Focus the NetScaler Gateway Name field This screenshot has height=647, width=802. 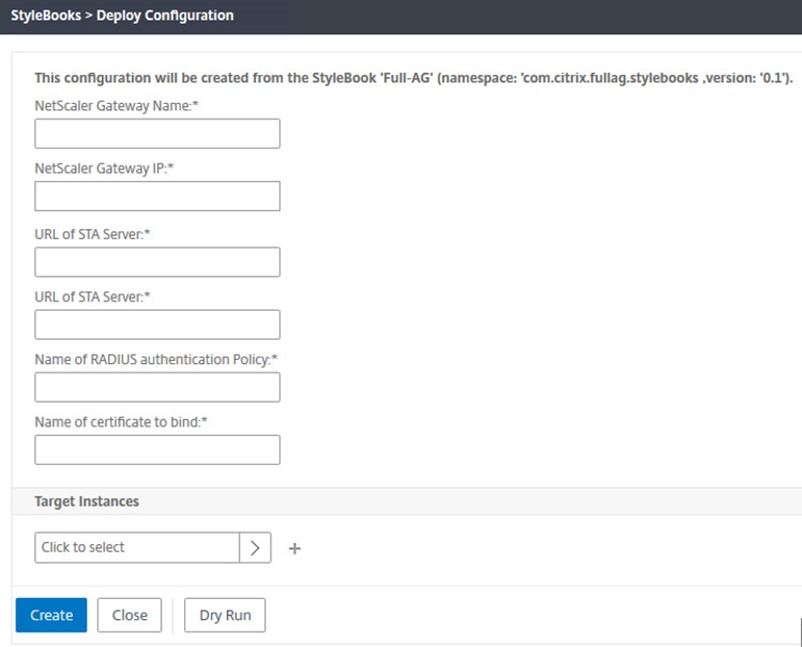[157, 134]
